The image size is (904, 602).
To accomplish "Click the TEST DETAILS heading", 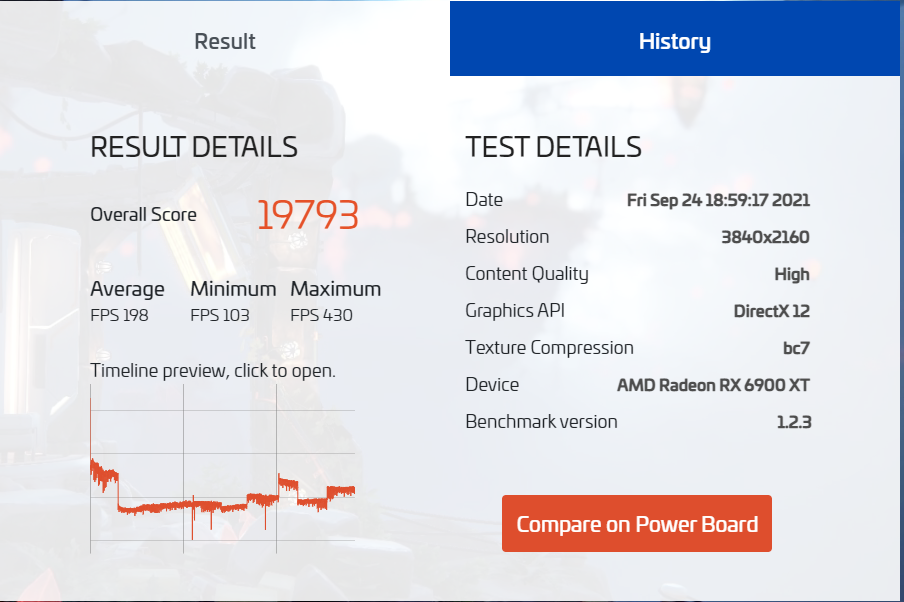I will pyautogui.click(x=553, y=147).
